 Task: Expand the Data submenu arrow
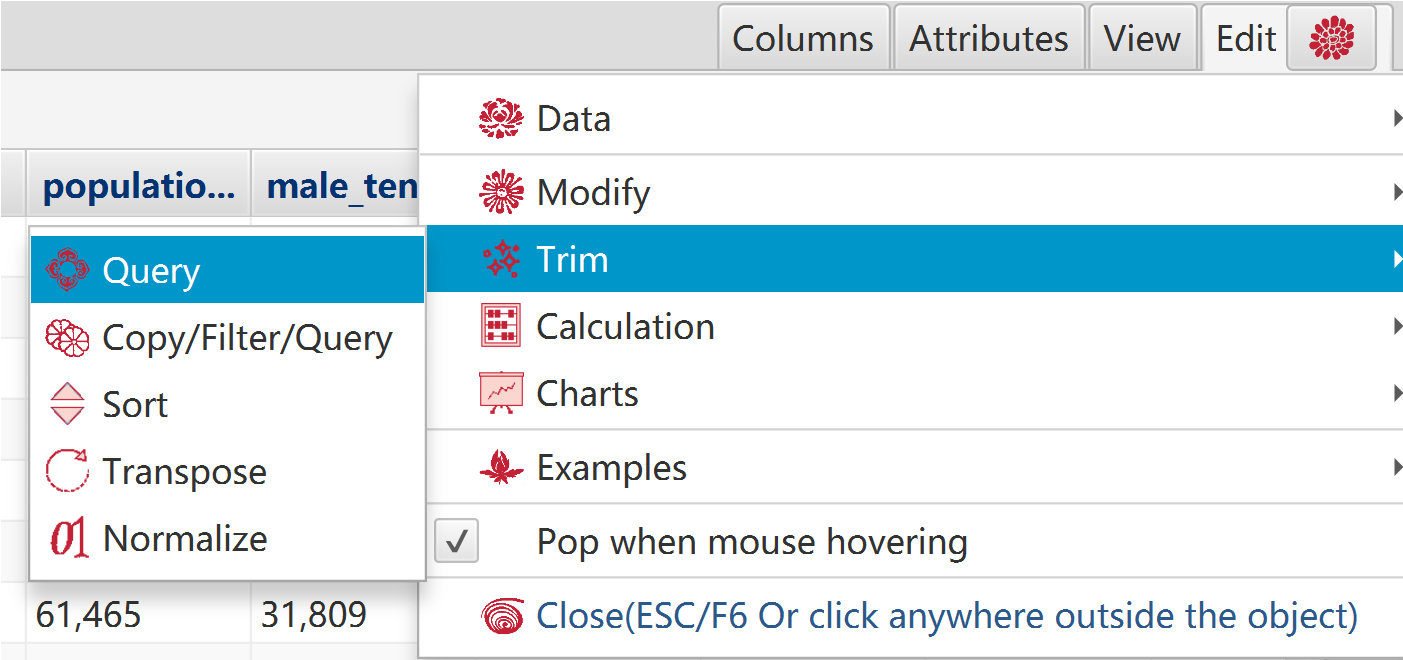click(x=1396, y=119)
